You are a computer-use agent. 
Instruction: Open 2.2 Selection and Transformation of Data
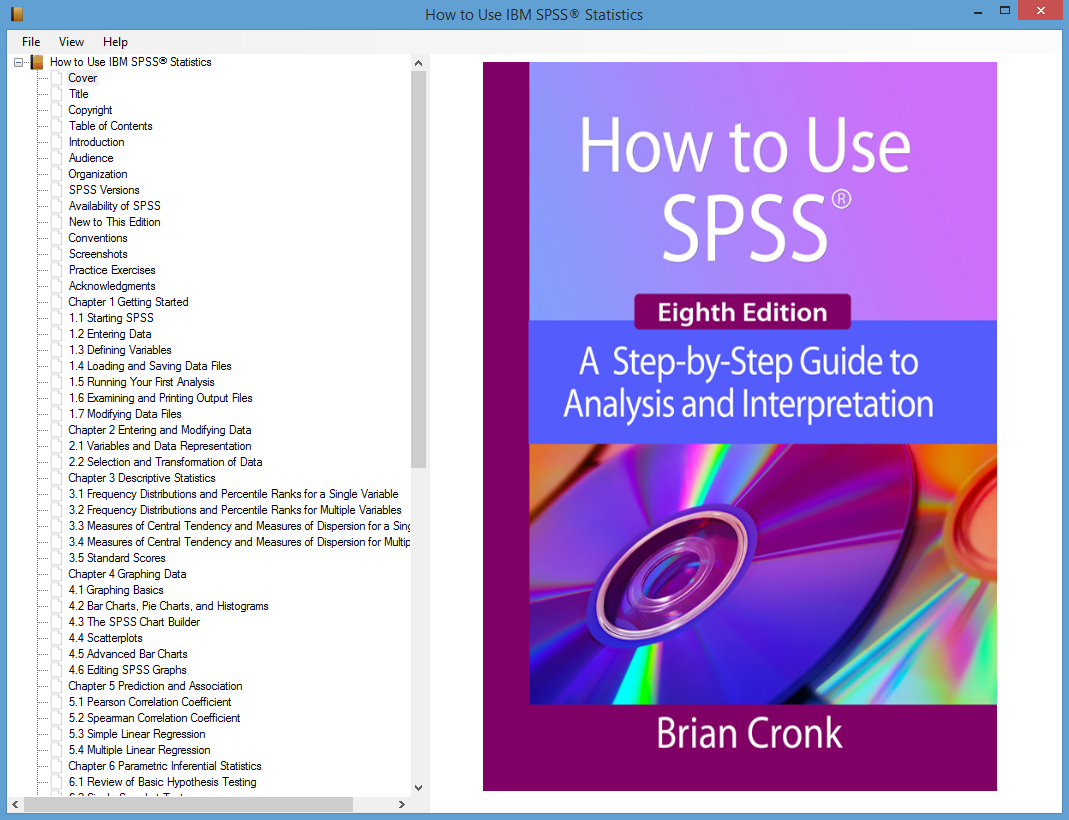pyautogui.click(x=165, y=462)
